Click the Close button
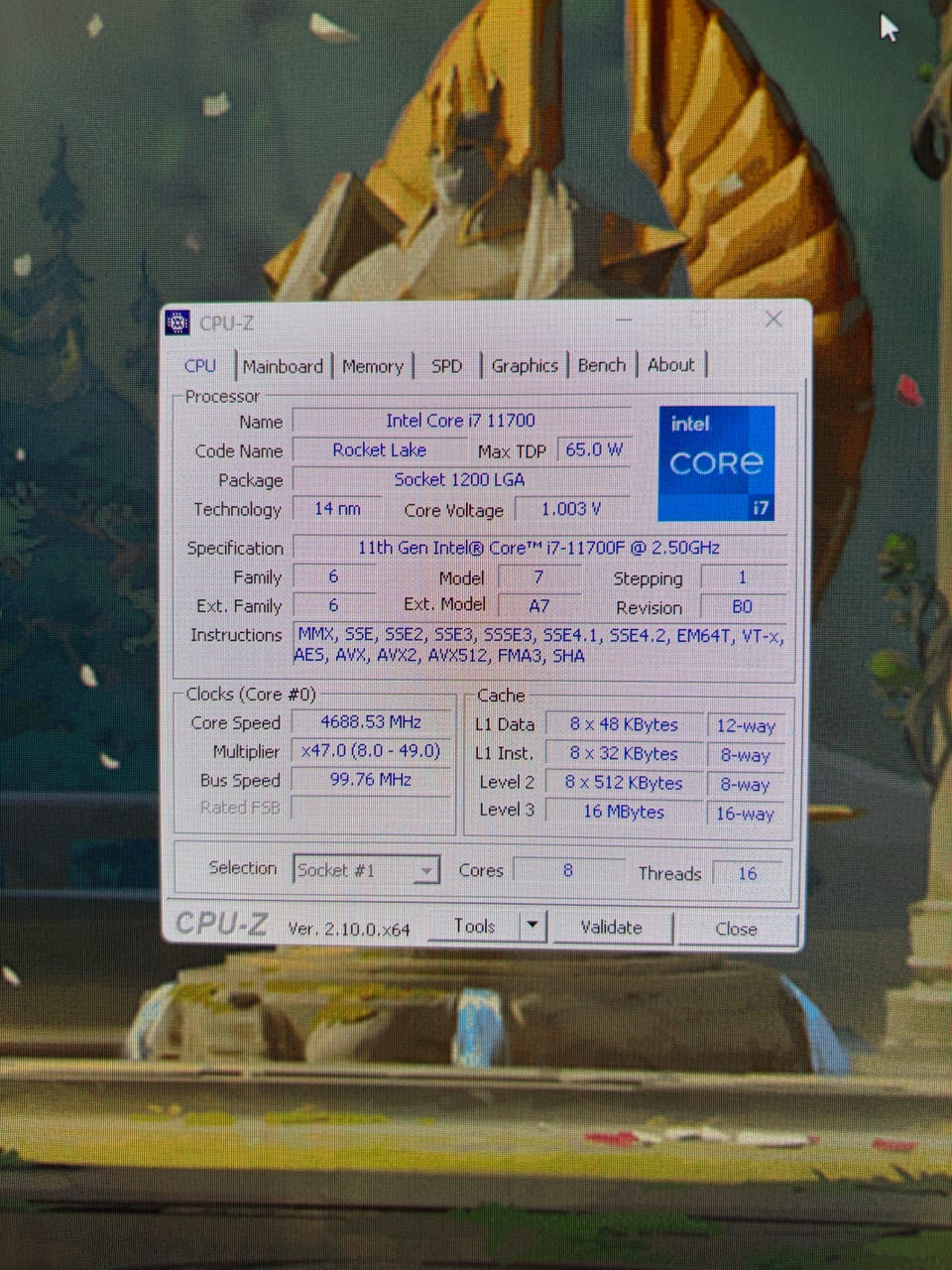Screen dimensions: 952x1270 736,929
